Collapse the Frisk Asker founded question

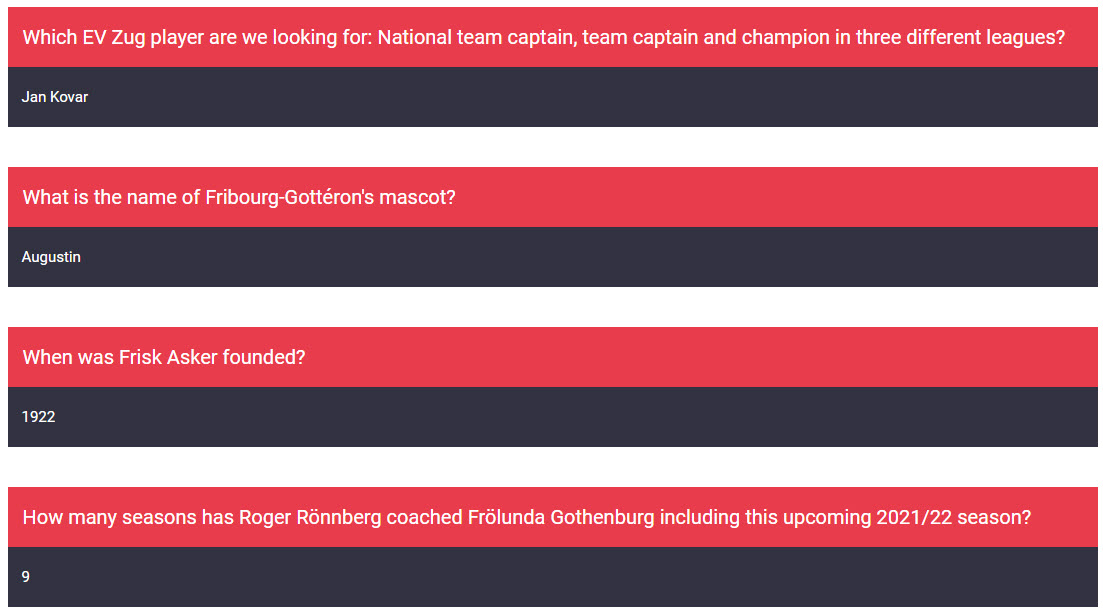(164, 357)
